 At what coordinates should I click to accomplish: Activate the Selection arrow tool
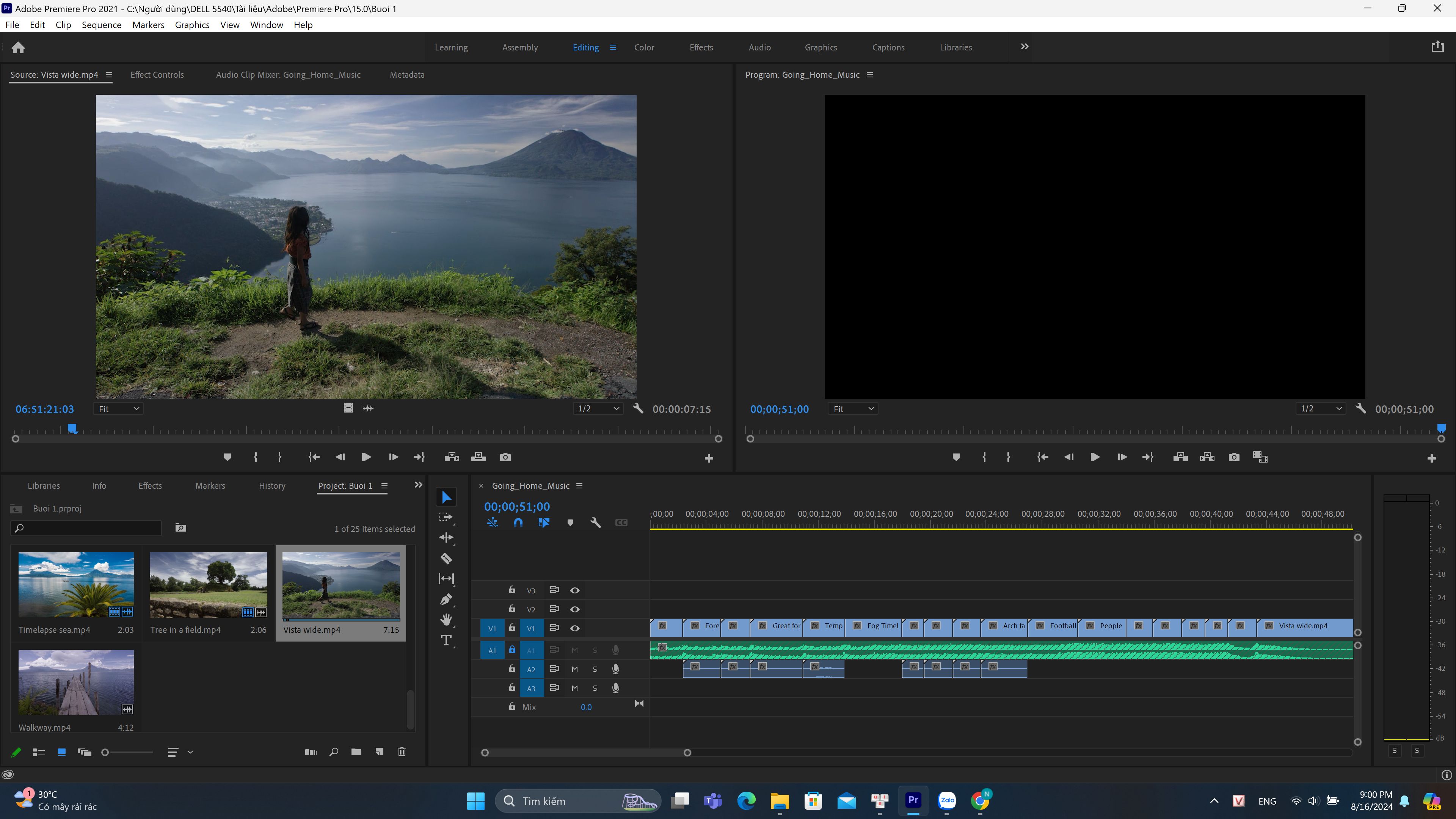tap(446, 497)
